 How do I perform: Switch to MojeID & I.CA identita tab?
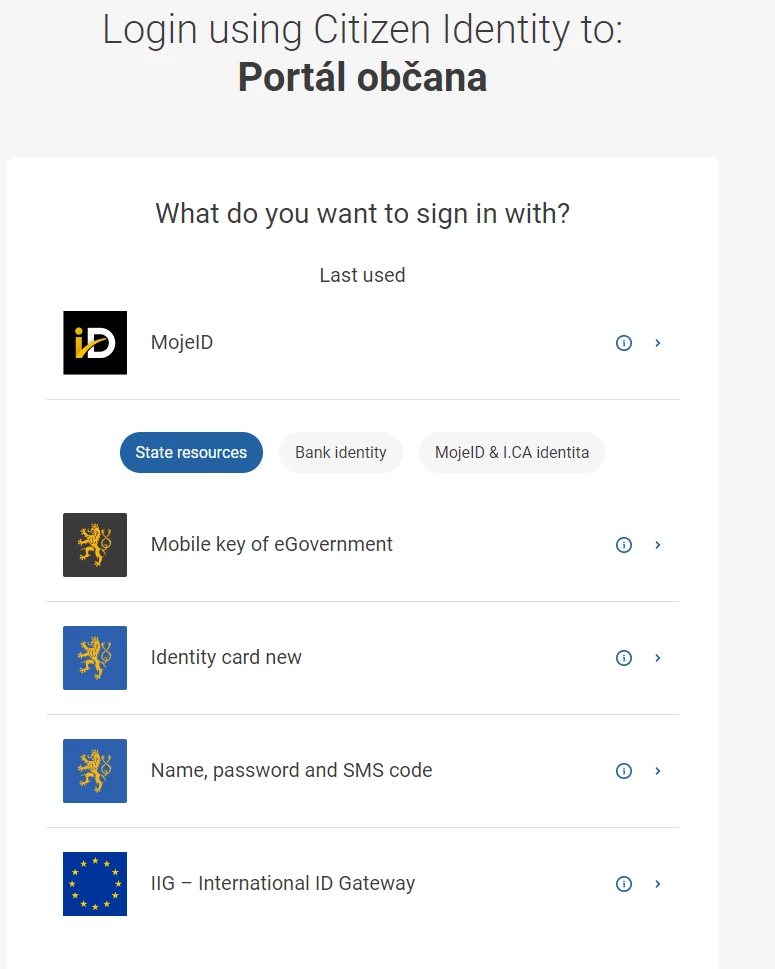pyautogui.click(x=512, y=452)
